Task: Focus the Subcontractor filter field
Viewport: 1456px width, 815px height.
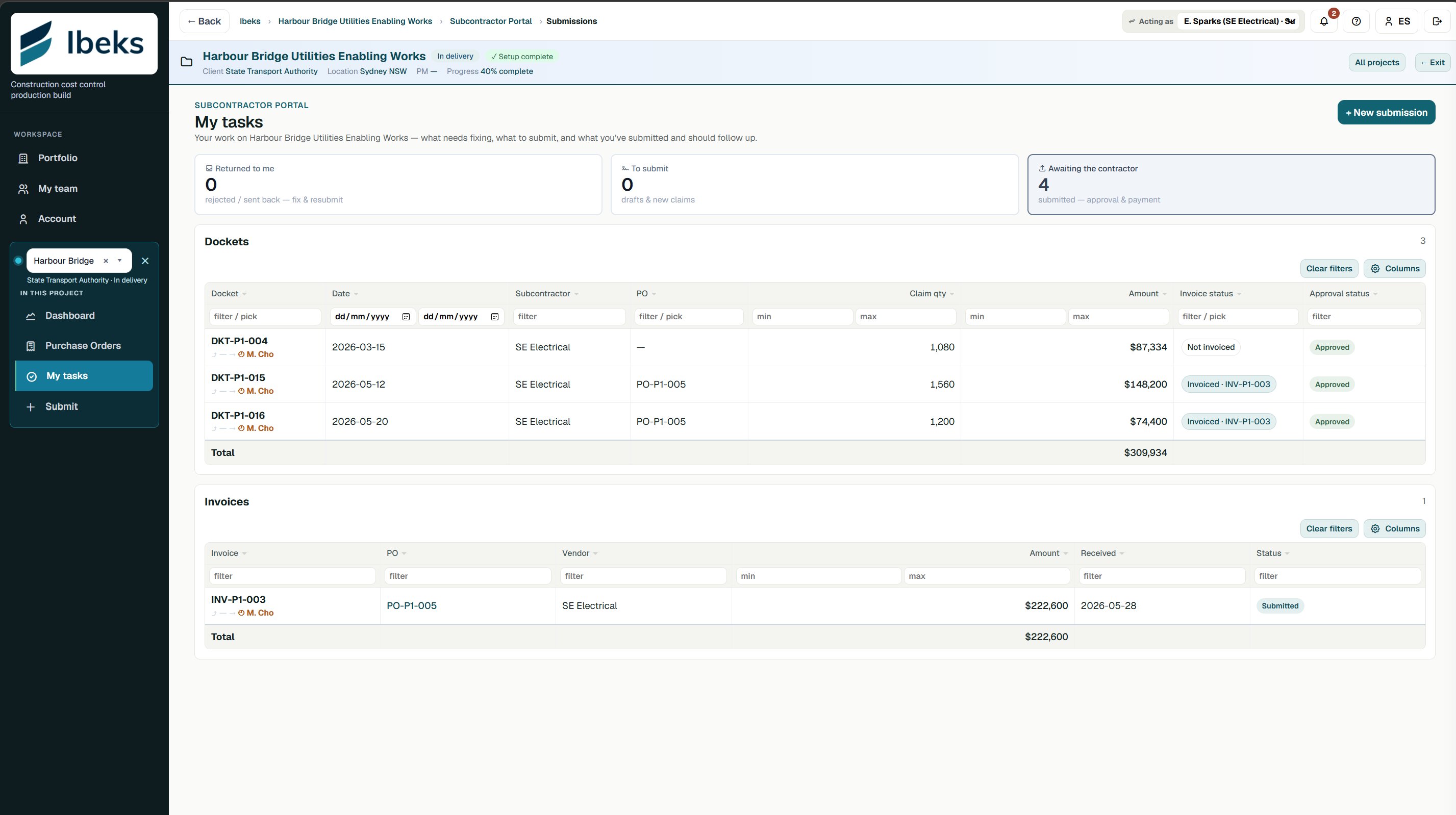Action: pos(569,317)
